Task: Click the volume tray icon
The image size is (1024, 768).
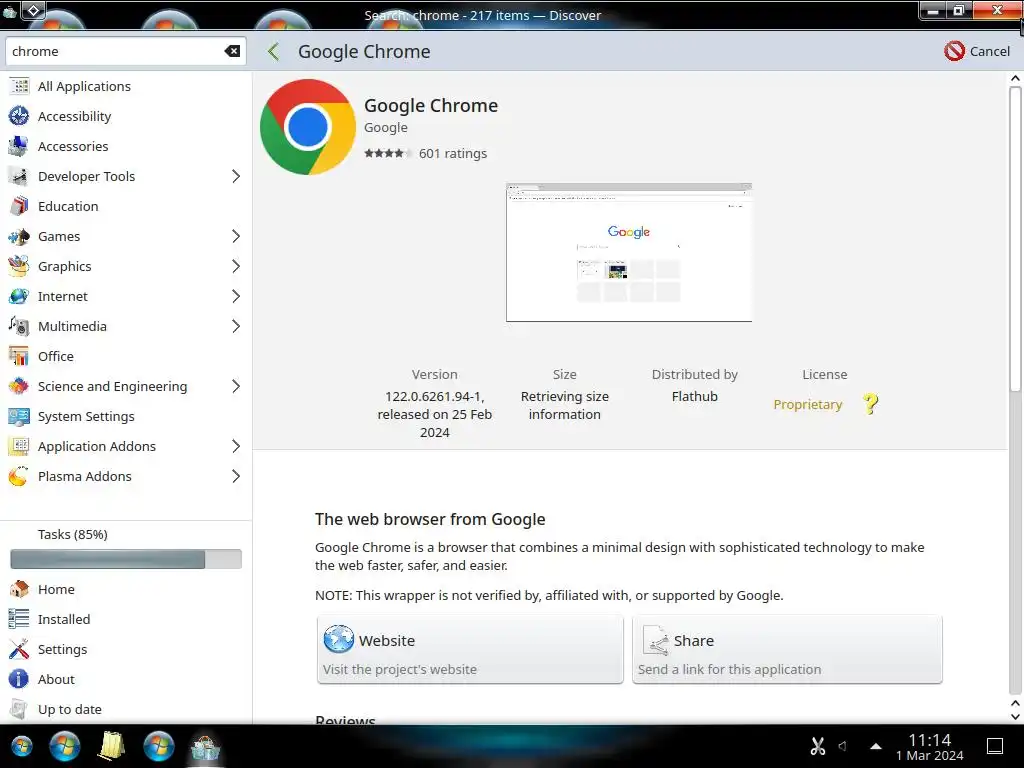Action: (x=843, y=746)
